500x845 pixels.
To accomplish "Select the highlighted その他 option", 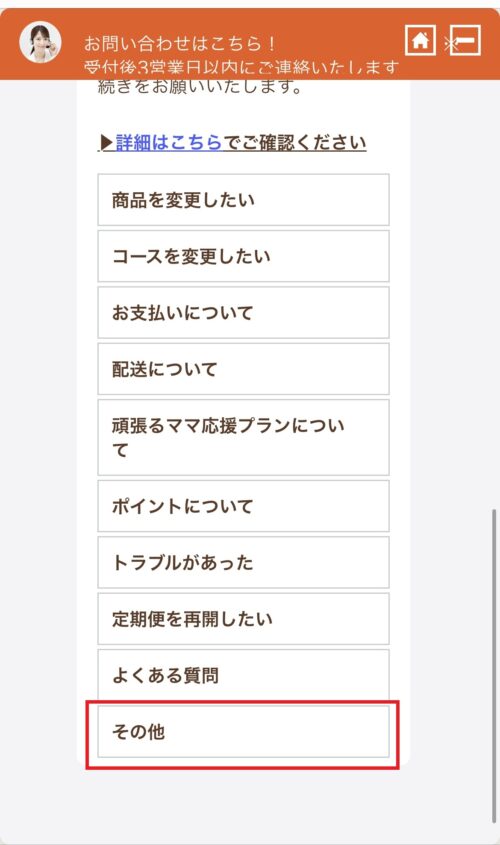I will tap(243, 732).
